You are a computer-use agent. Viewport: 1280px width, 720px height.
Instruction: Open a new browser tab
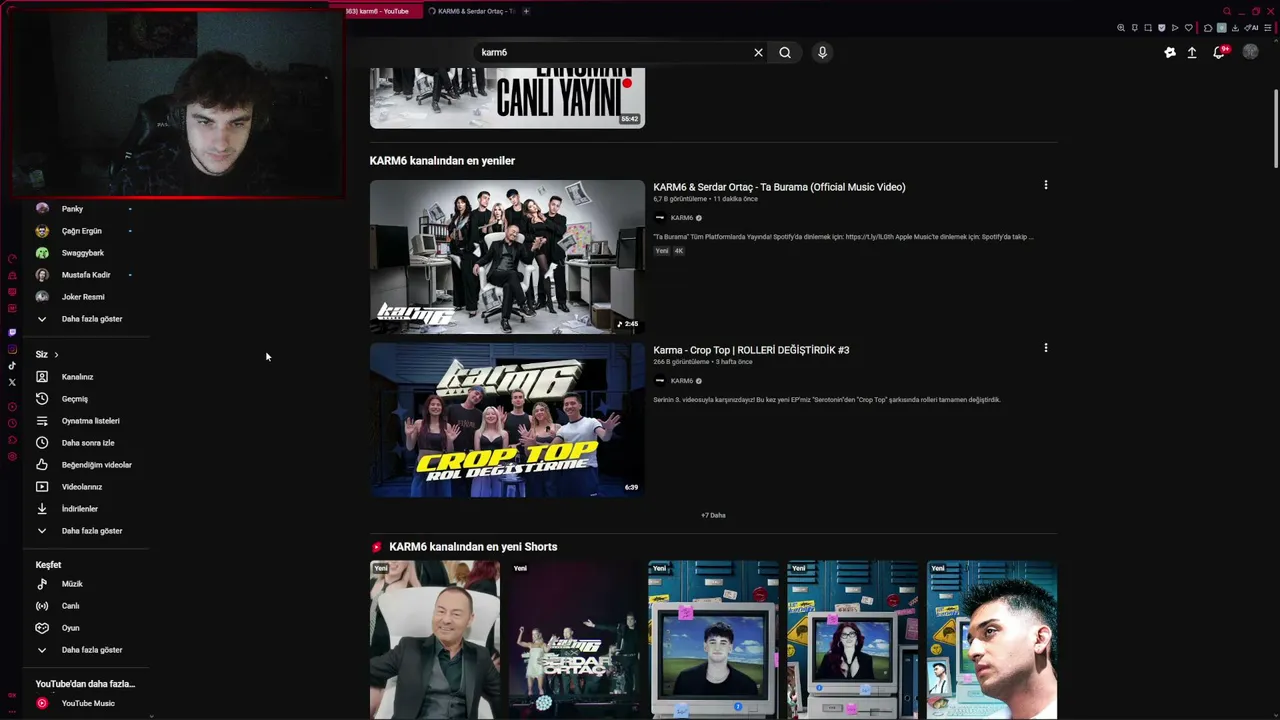click(x=526, y=11)
